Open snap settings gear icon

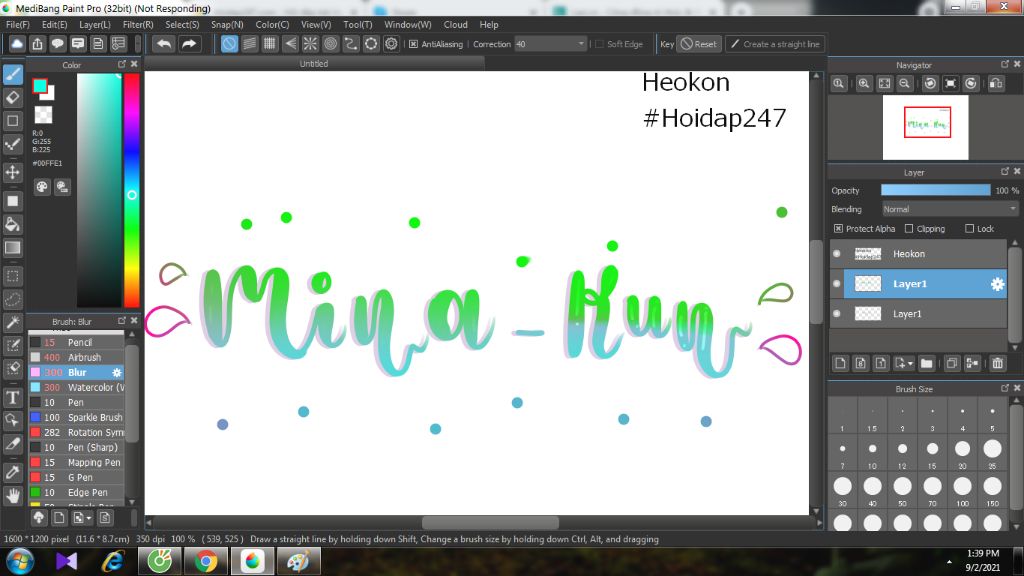coord(391,44)
